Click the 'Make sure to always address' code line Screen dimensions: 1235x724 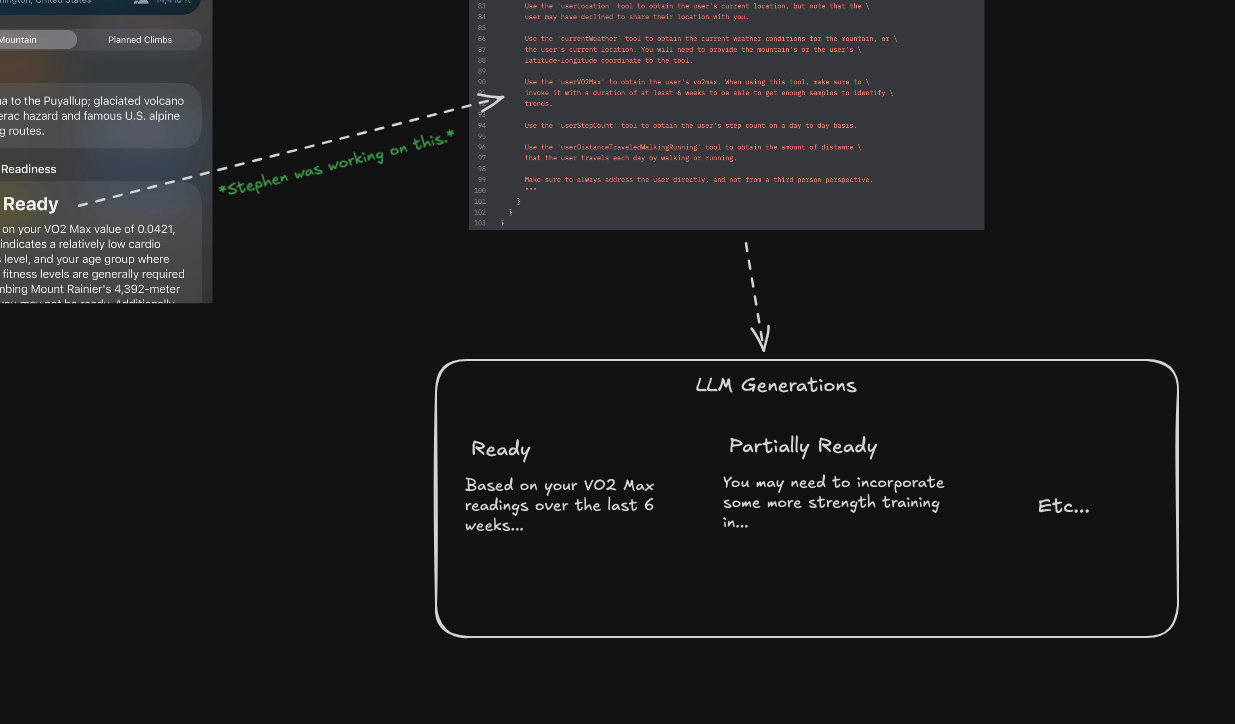coord(698,179)
